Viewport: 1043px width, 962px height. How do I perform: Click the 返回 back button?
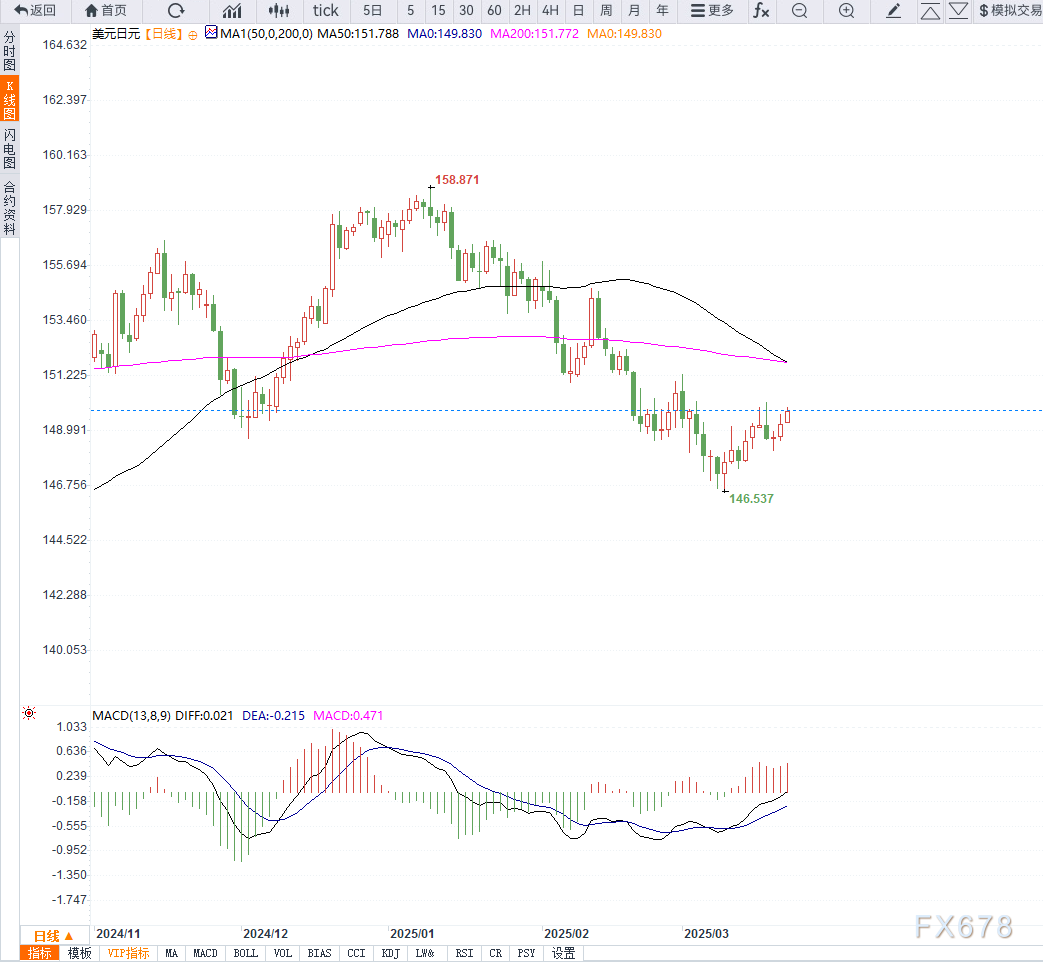[x=35, y=11]
